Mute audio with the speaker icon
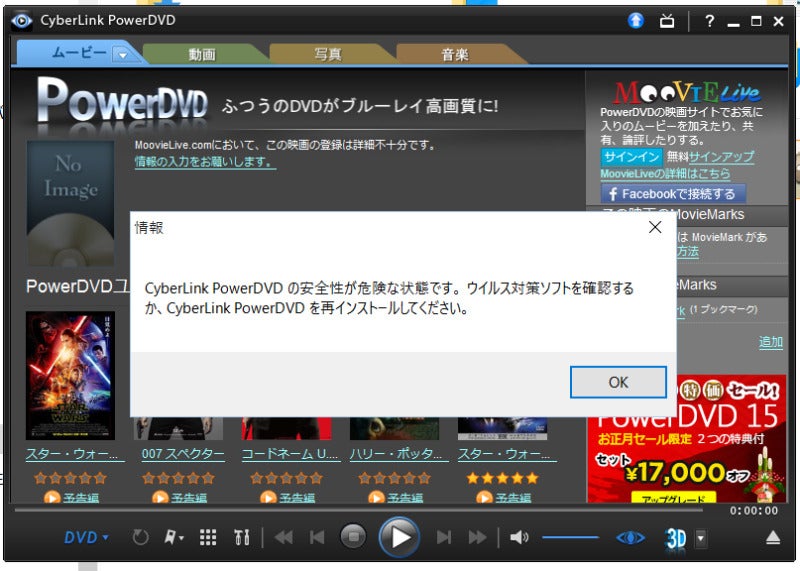Image resolution: width=800 pixels, height=571 pixels. 519,537
